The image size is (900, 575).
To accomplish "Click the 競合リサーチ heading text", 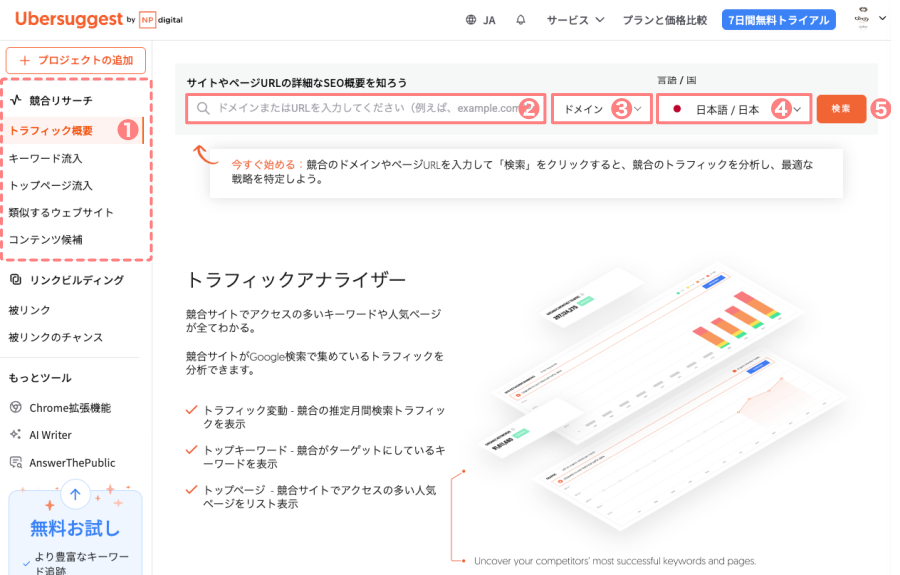I will click(x=61, y=100).
